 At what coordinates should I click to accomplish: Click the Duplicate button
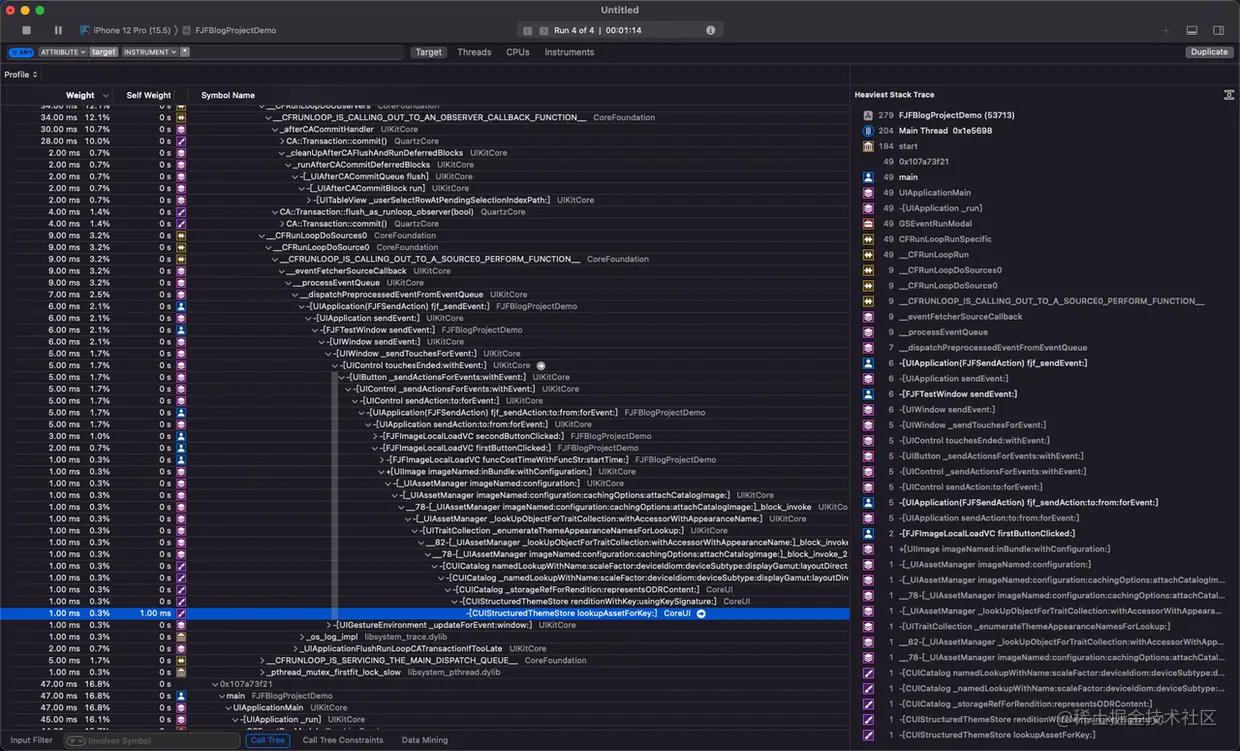tap(1209, 52)
